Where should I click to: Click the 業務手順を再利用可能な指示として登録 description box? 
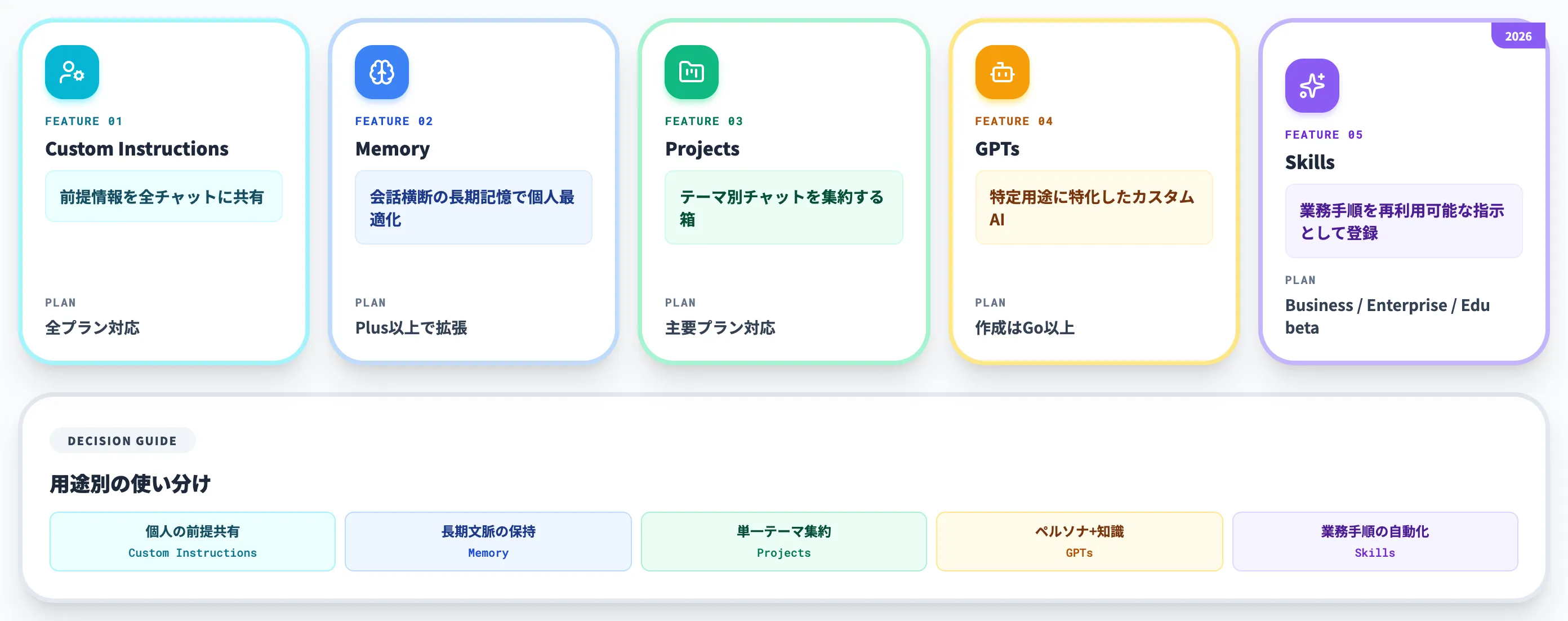1404,221
